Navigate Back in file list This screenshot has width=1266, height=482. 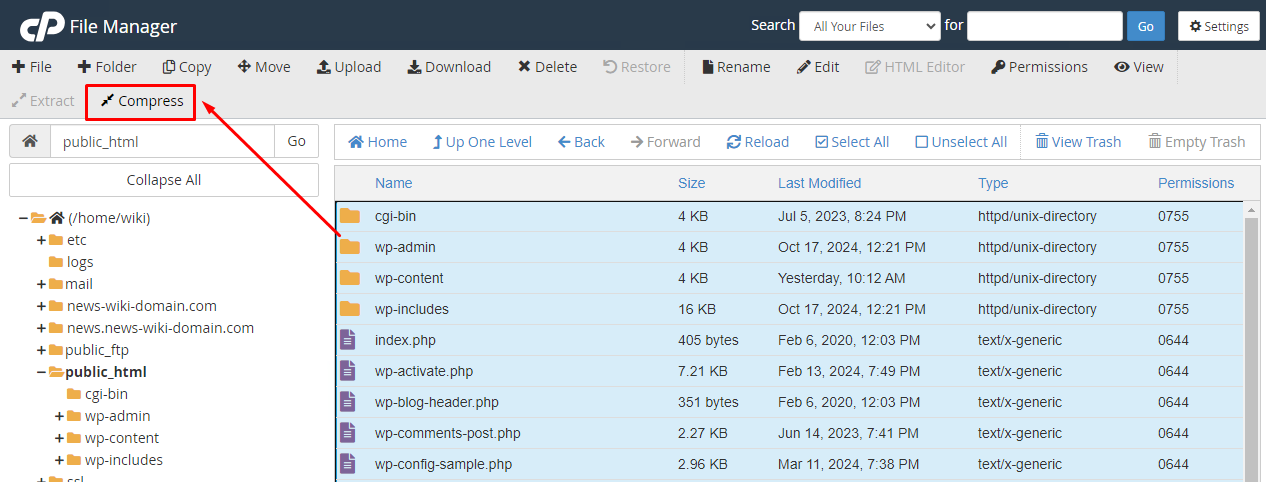pos(581,142)
